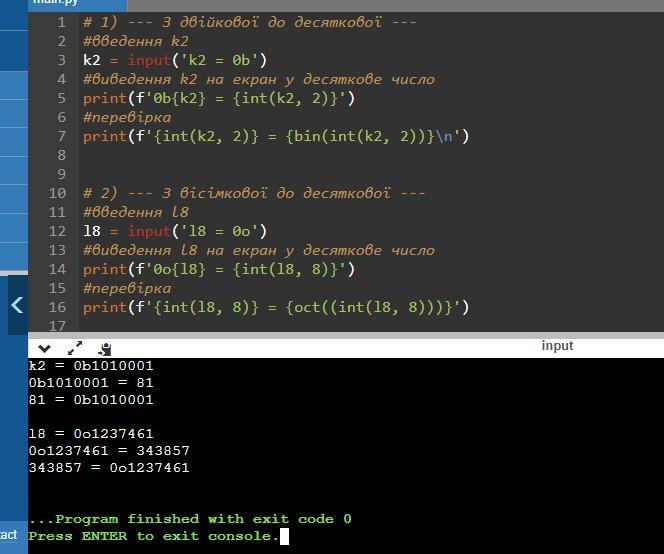This screenshot has width=664, height=554.
Task: Click comment '# 1) --- З двійкової до десяткової'
Action: (249, 22)
